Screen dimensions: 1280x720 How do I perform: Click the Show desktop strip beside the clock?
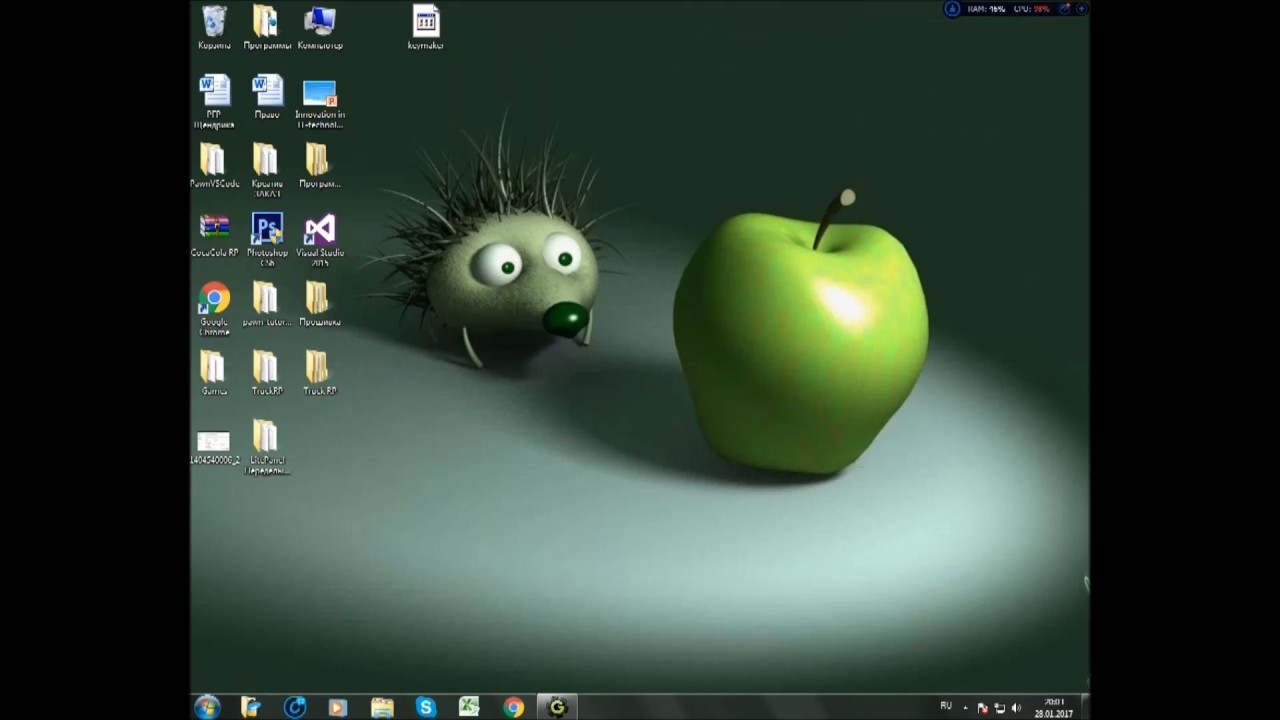(1085, 707)
